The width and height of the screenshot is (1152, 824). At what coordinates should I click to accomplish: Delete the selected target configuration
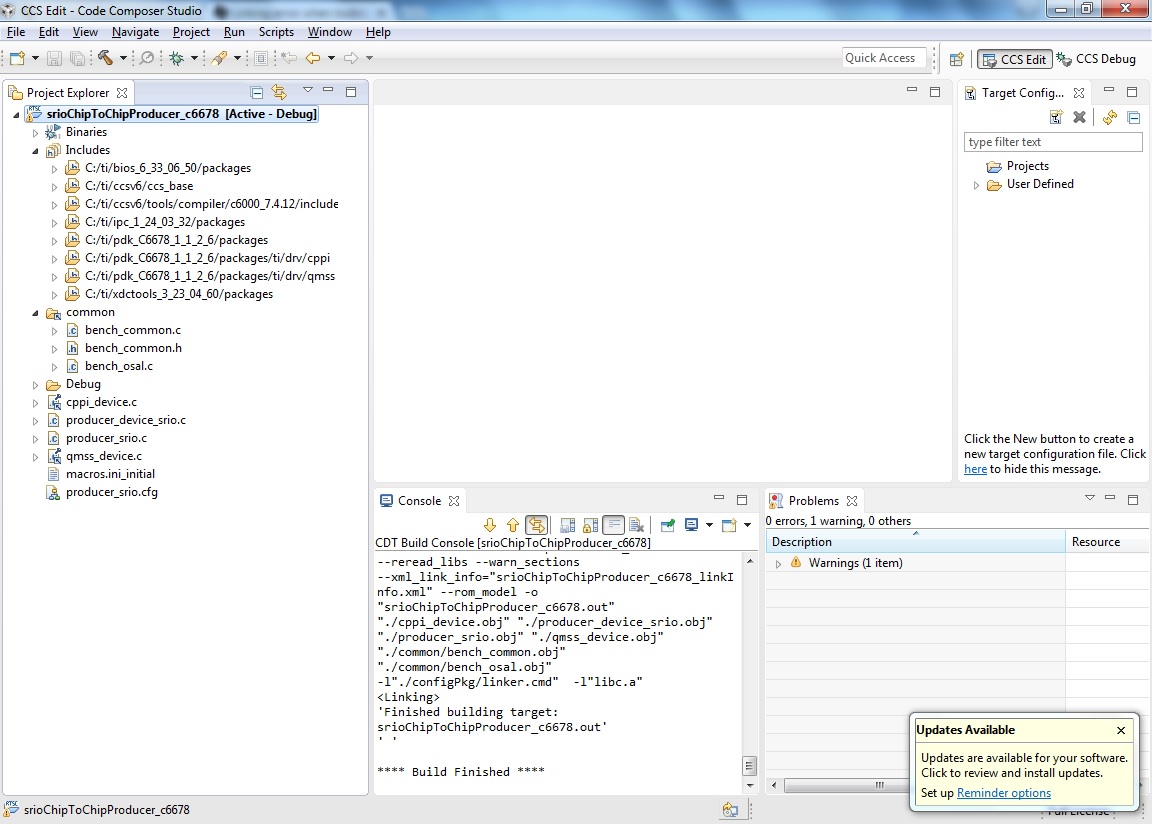[1079, 117]
